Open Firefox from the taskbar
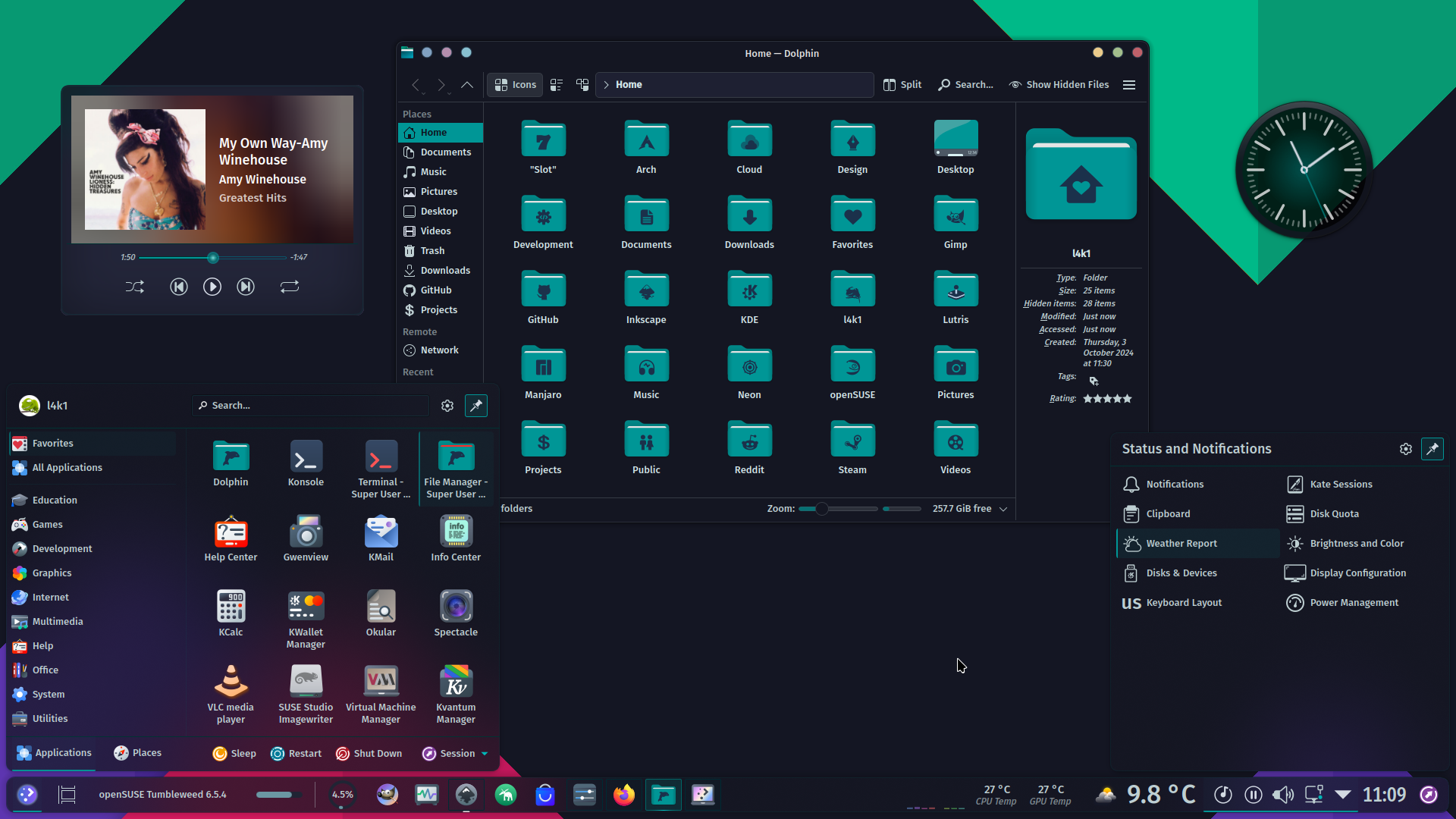 click(x=624, y=795)
